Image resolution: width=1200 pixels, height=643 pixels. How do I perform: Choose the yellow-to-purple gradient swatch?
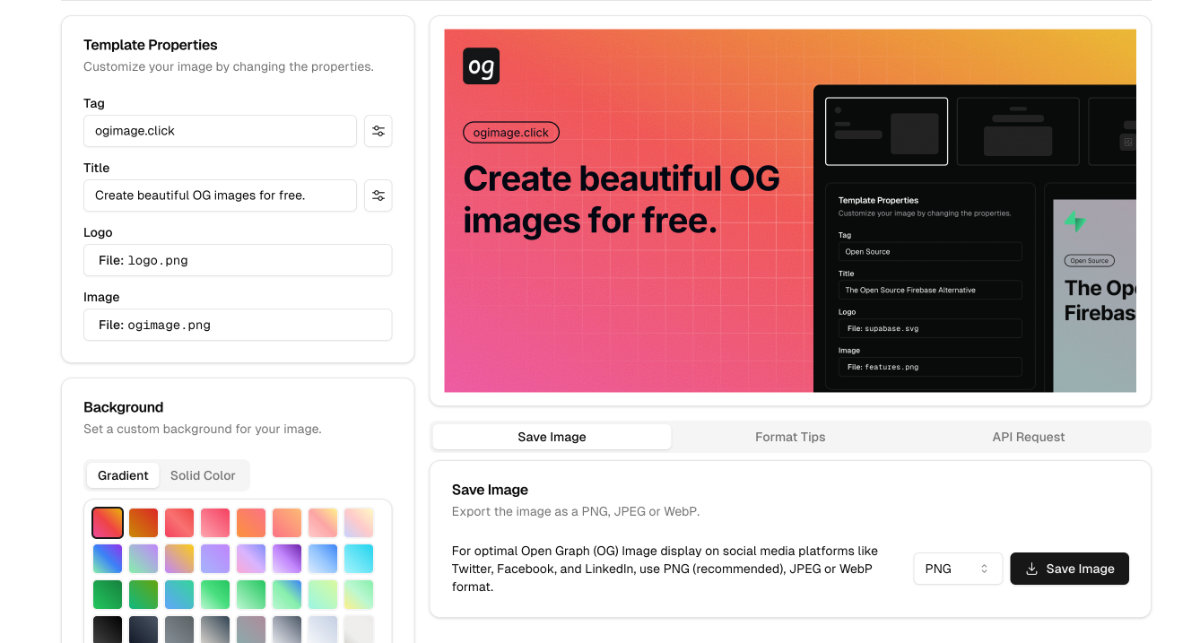179,558
